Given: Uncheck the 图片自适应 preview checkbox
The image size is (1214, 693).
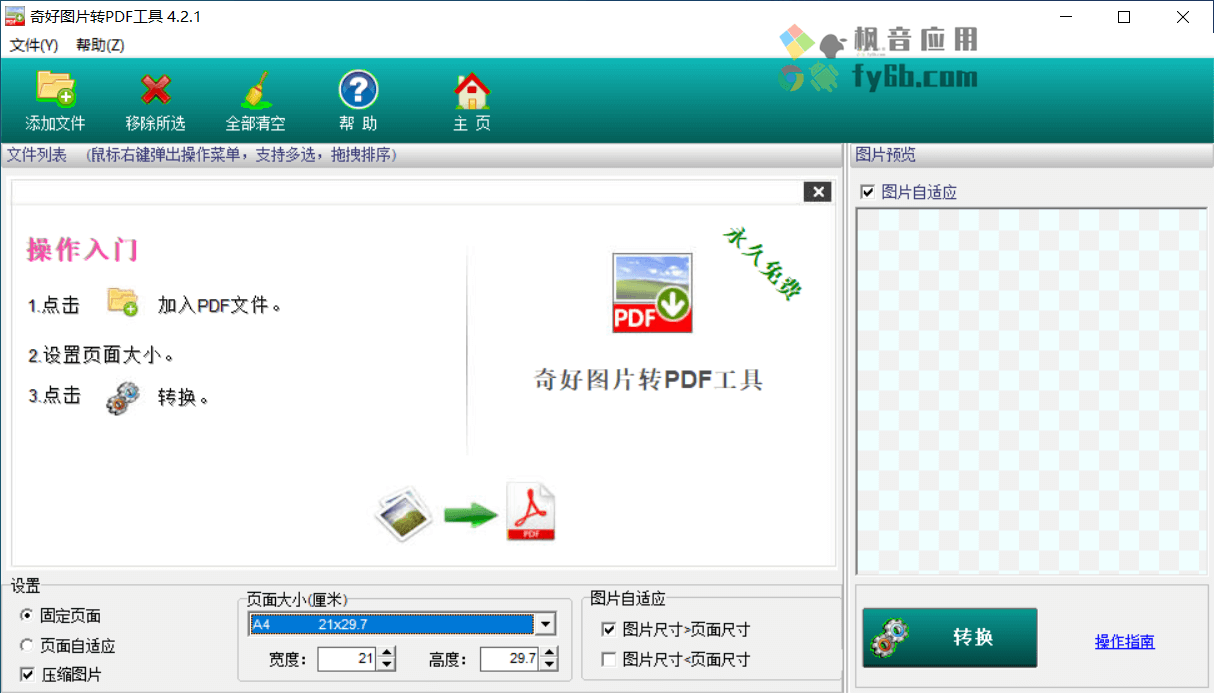Looking at the screenshot, I should tap(867, 192).
